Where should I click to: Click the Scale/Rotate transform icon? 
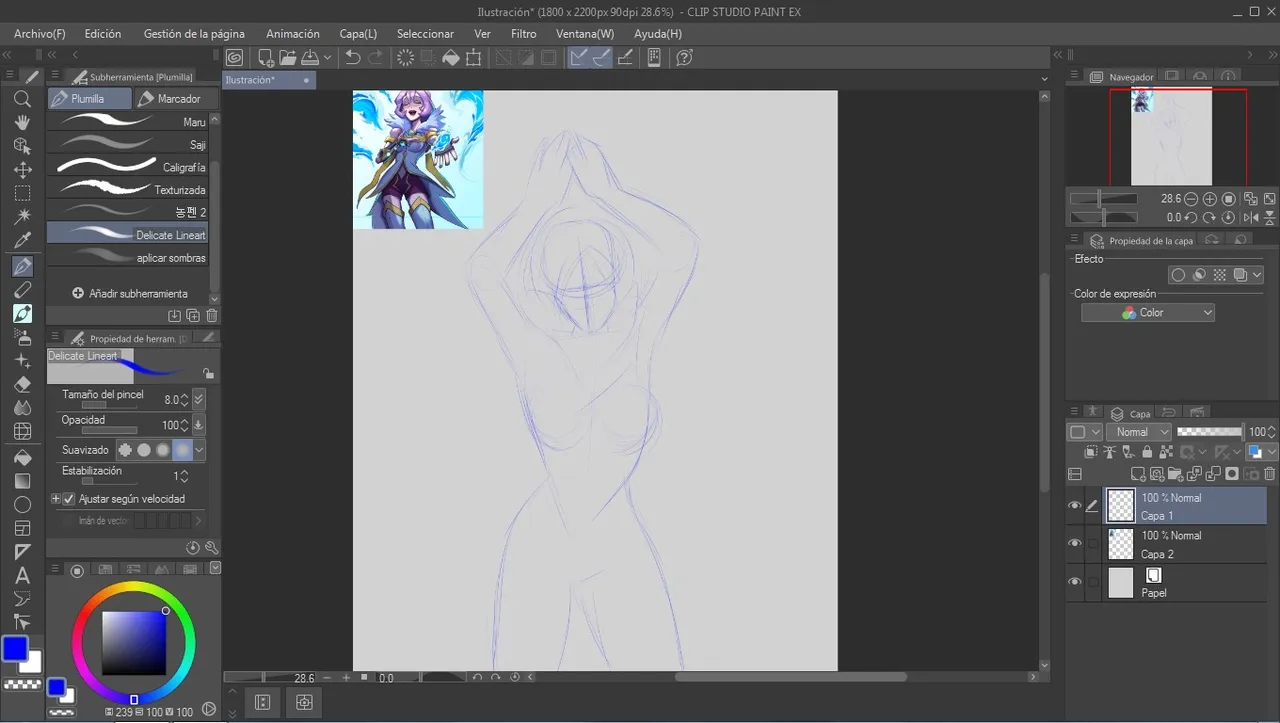tap(473, 58)
